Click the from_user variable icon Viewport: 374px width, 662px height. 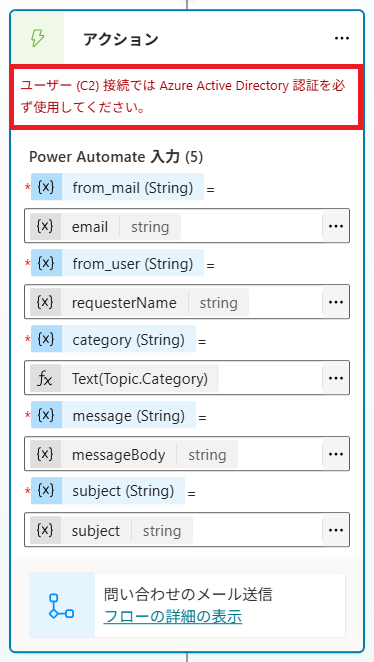[x=46, y=263]
